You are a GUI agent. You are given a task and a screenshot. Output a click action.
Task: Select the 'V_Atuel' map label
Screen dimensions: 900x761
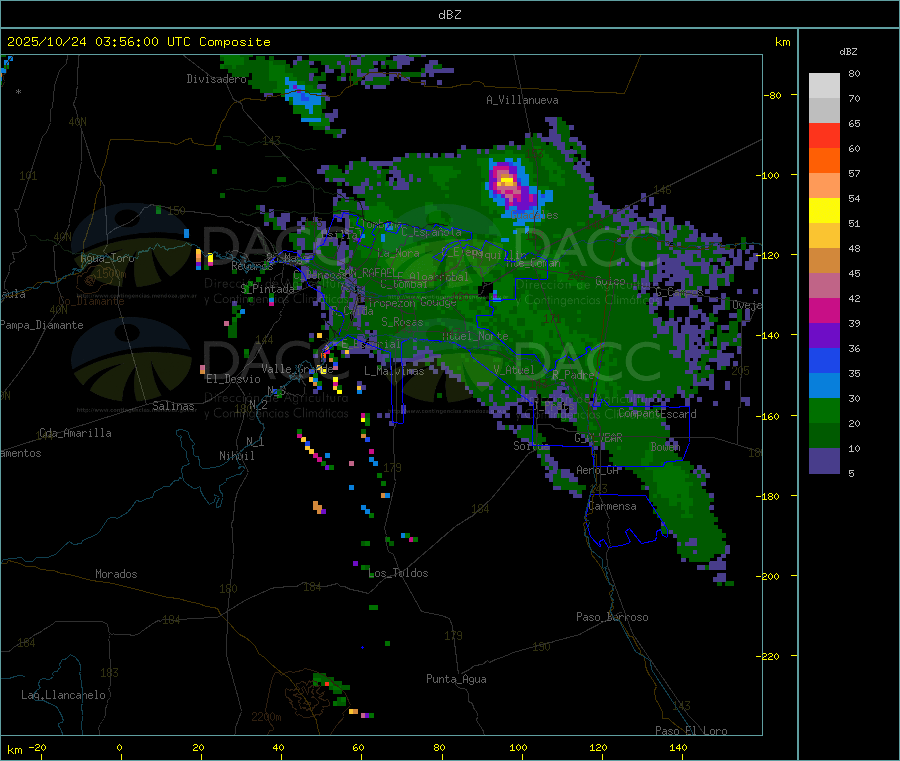pos(514,370)
